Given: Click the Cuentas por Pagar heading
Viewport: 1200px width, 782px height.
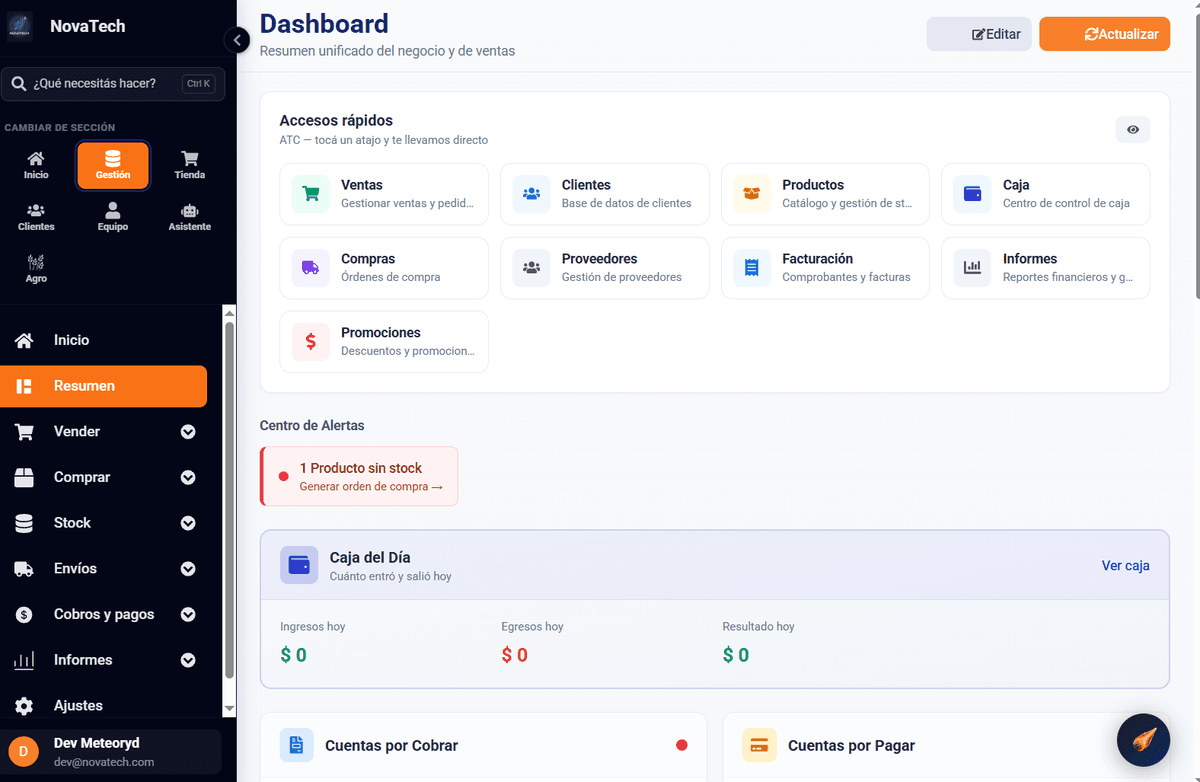Looking at the screenshot, I should pyautogui.click(x=851, y=745).
